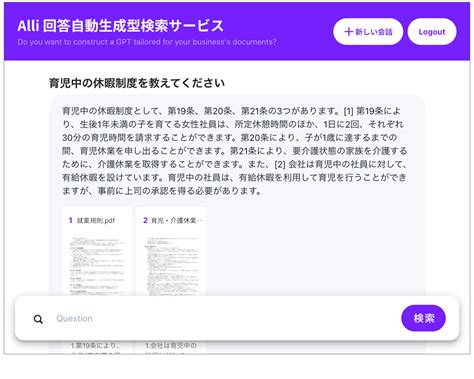
Task: Click the Alli 回答自動生成型検索サービス heading
Action: pyautogui.click(x=120, y=26)
